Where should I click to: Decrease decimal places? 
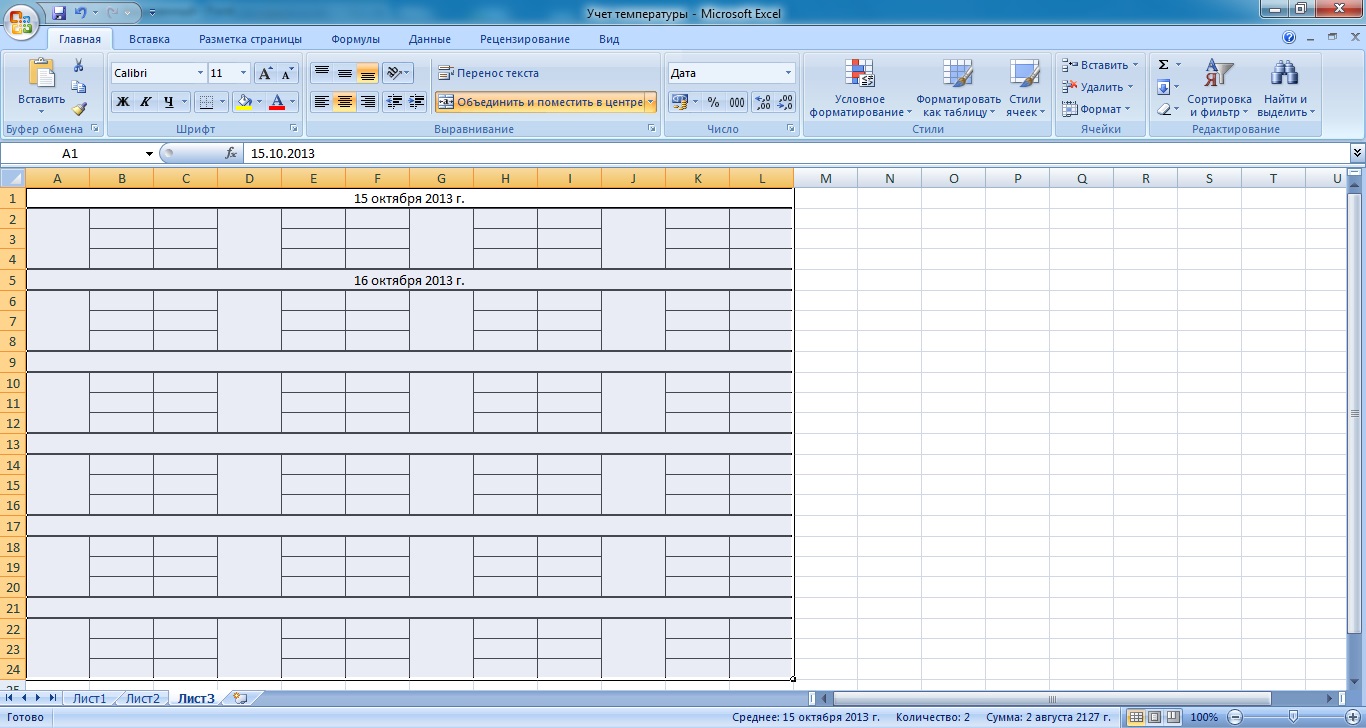[785, 101]
